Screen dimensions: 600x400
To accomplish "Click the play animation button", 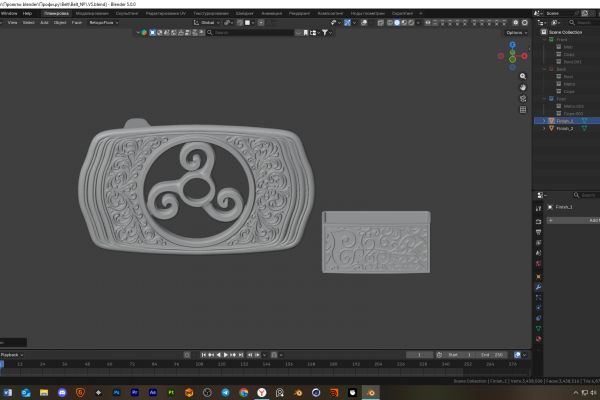I will pos(225,355).
